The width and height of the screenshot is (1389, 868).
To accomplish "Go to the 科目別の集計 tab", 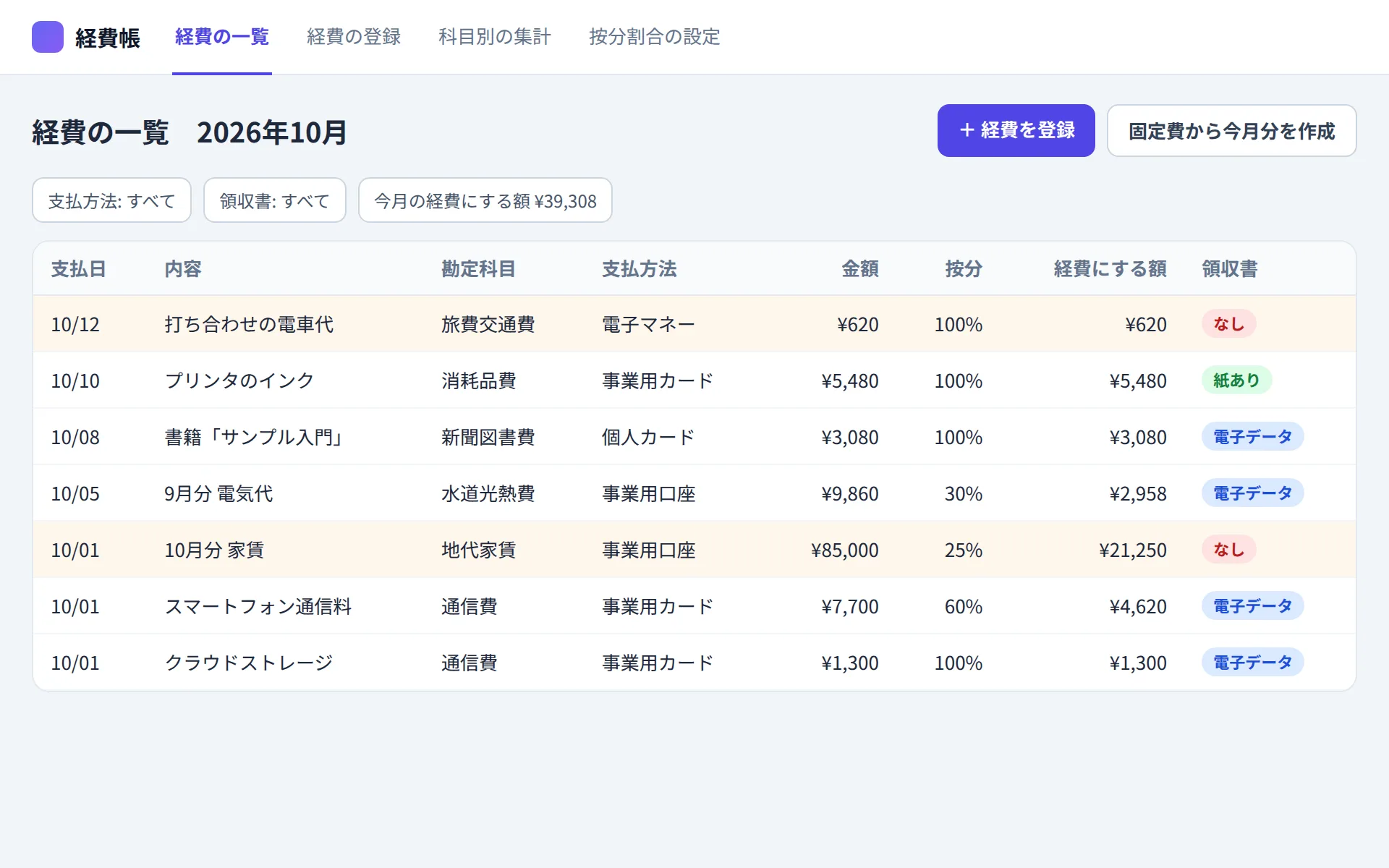I will coord(495,37).
